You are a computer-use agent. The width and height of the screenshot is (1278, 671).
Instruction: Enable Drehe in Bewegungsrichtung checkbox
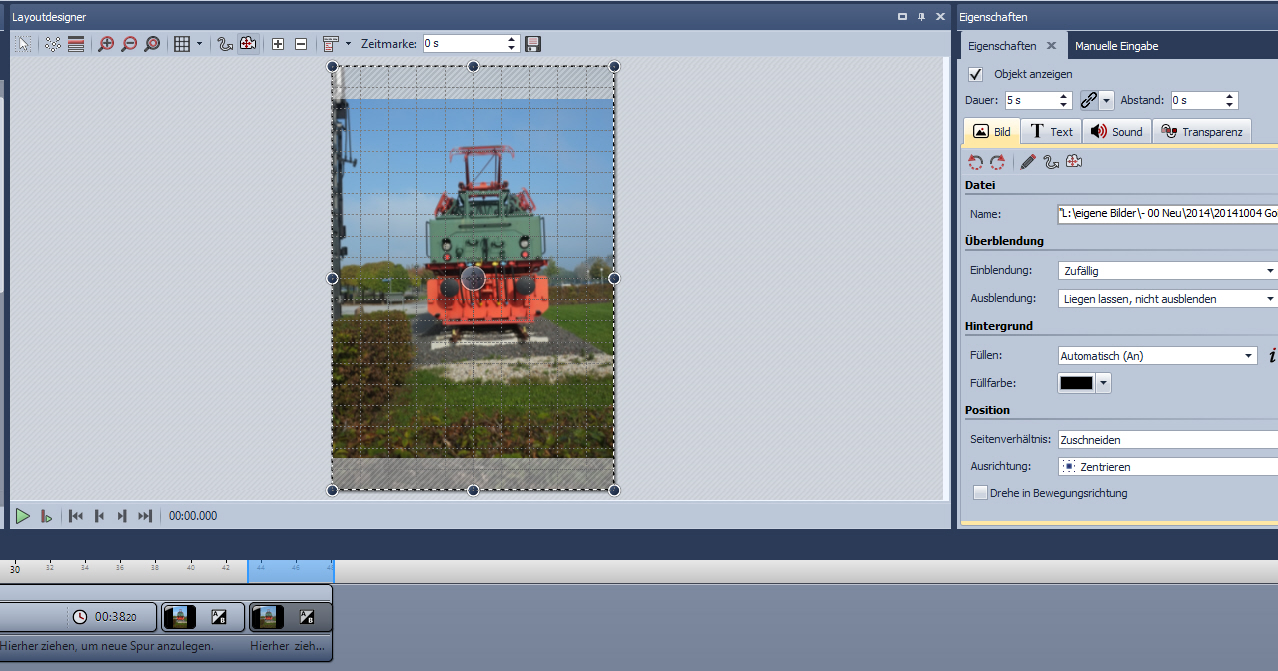pyautogui.click(x=981, y=493)
